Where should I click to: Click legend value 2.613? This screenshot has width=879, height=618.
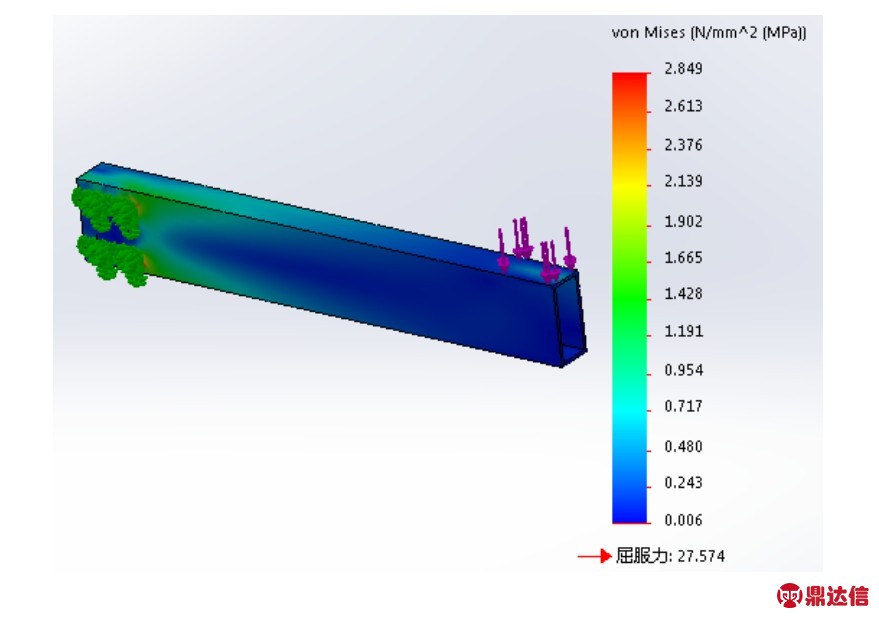coord(683,106)
